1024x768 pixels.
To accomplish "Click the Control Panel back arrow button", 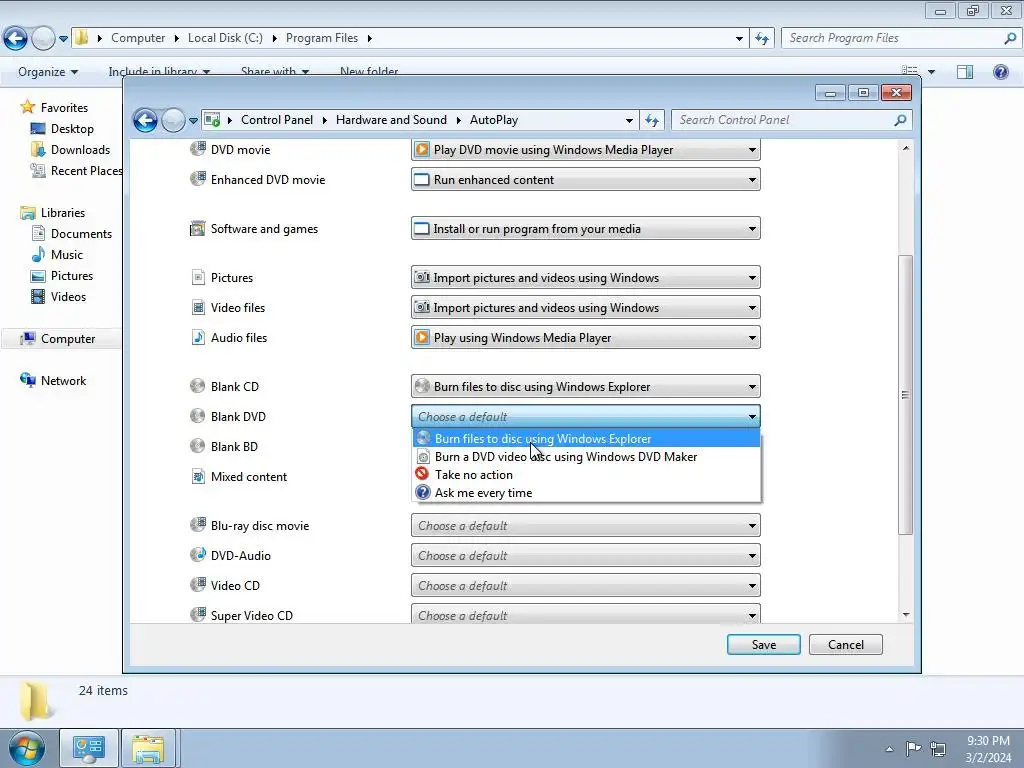I will click(x=145, y=120).
